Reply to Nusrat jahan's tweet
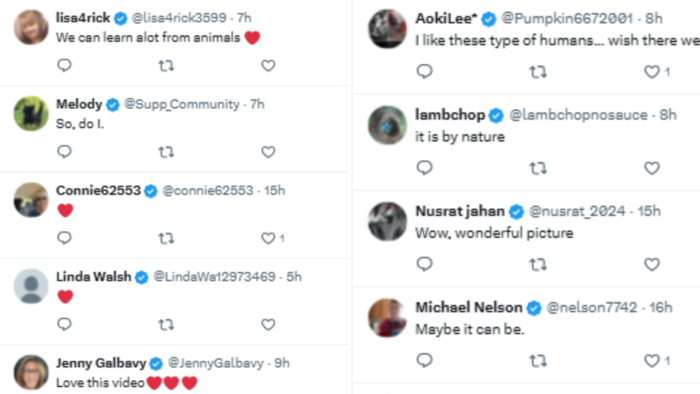 (425, 264)
